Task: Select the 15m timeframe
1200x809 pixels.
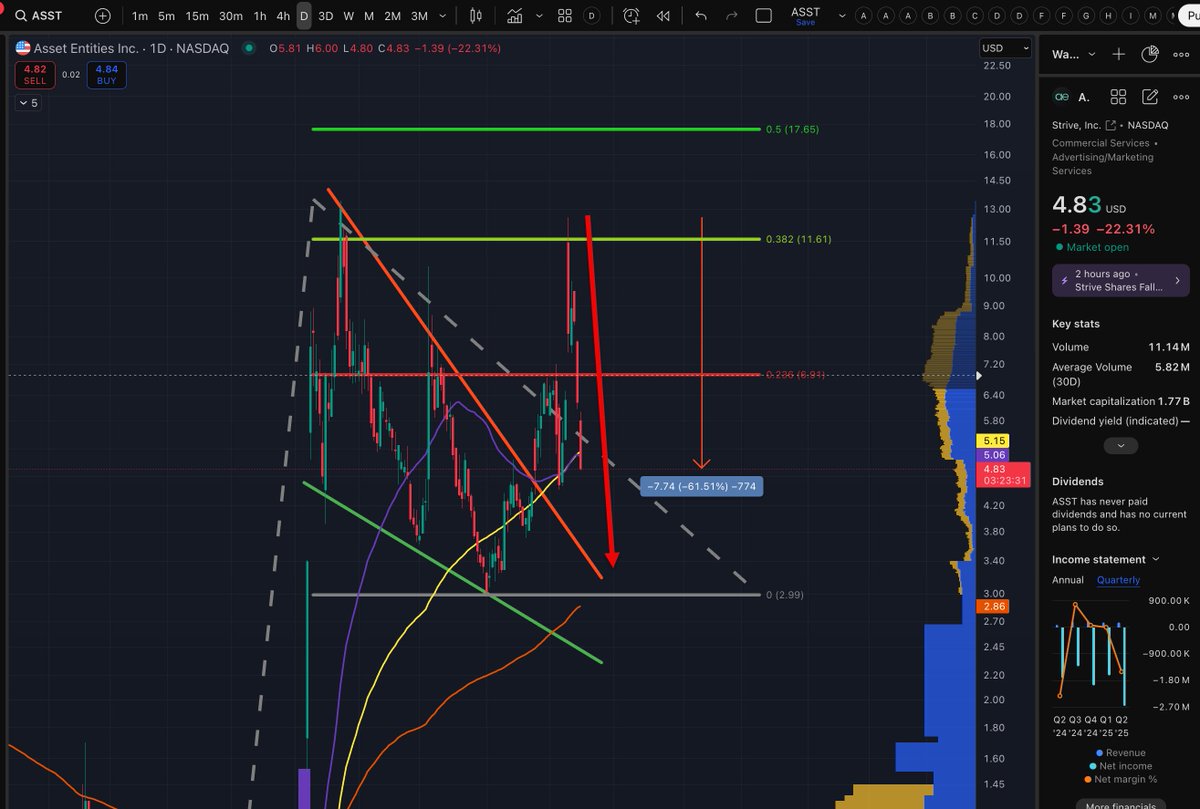Action: tap(198, 16)
